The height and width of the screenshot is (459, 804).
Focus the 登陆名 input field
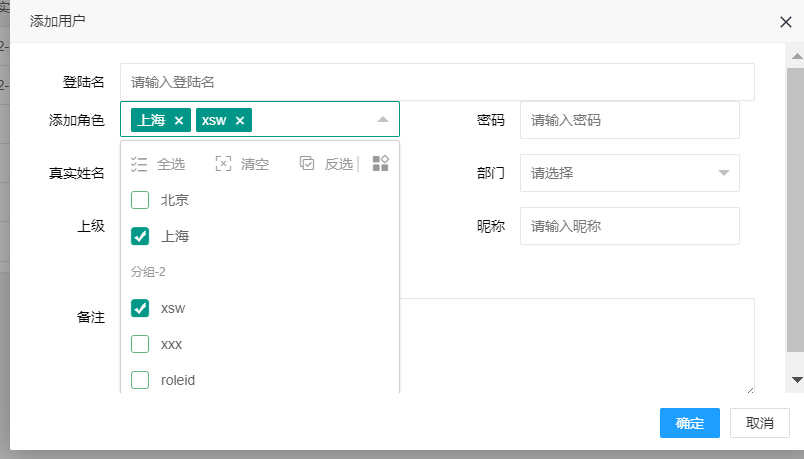pyautogui.click(x=437, y=82)
